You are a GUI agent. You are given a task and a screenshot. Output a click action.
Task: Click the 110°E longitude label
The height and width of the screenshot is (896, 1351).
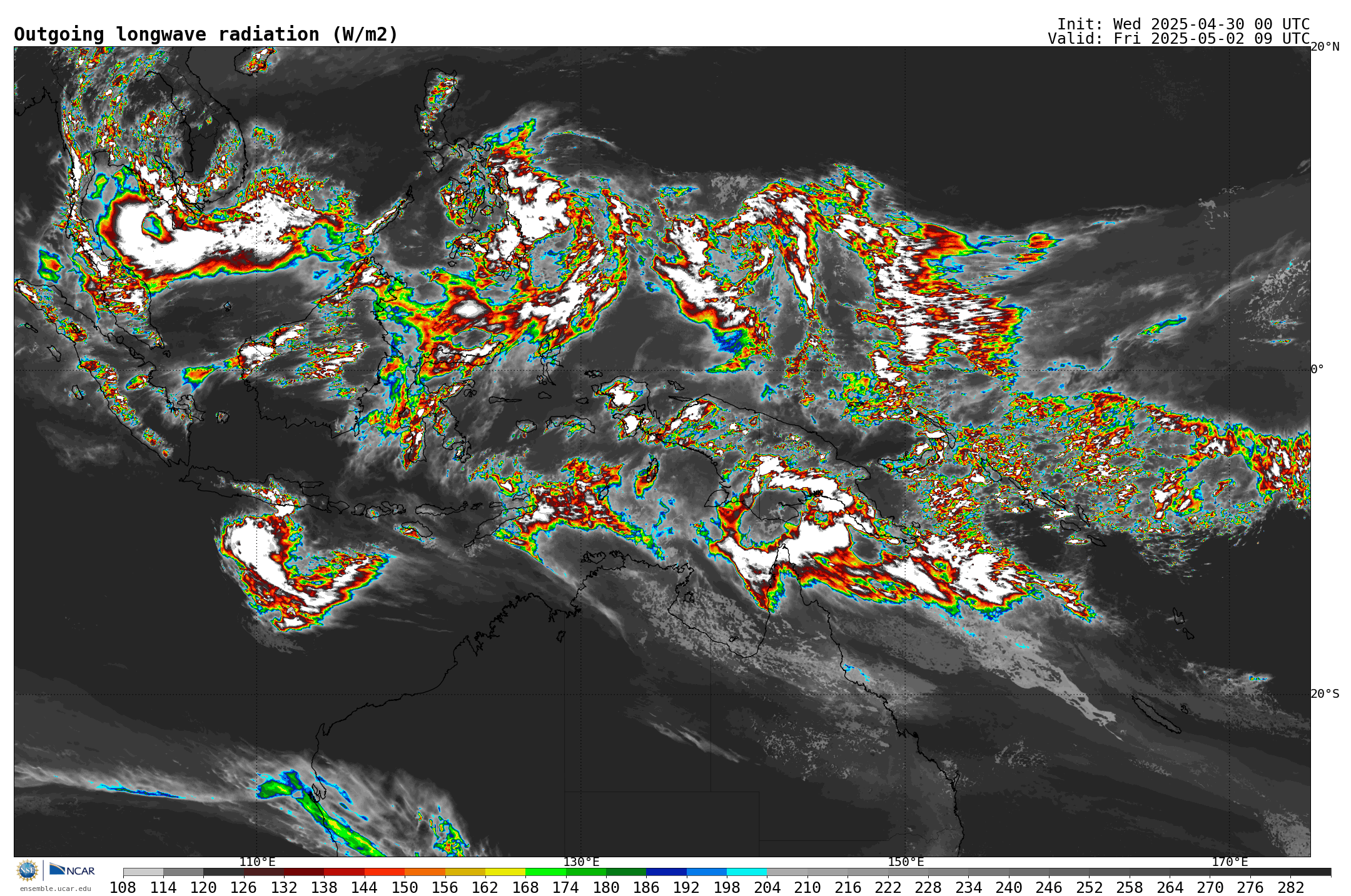coord(257,862)
